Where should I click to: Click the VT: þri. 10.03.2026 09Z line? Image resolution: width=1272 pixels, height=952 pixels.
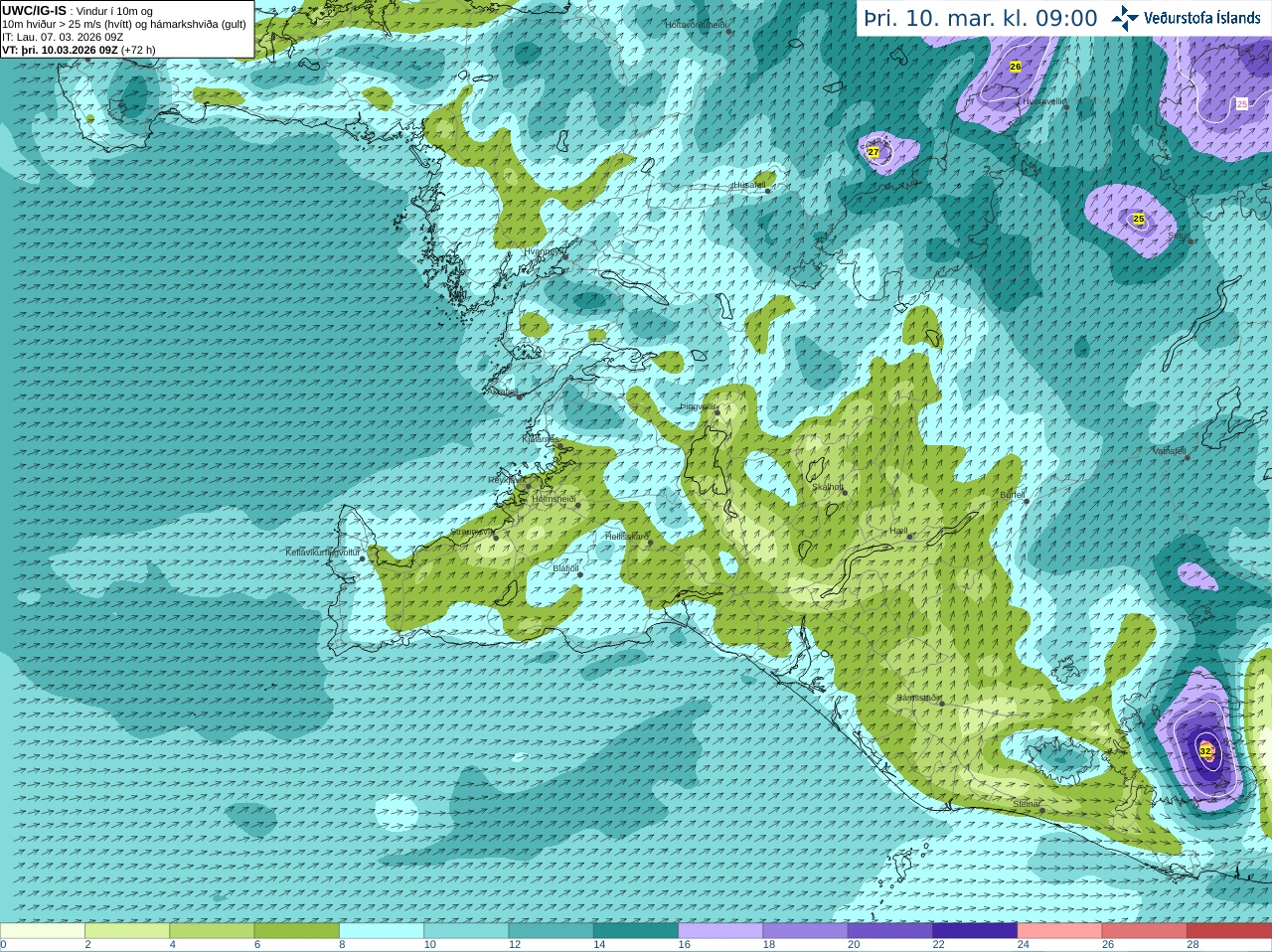(x=79, y=50)
